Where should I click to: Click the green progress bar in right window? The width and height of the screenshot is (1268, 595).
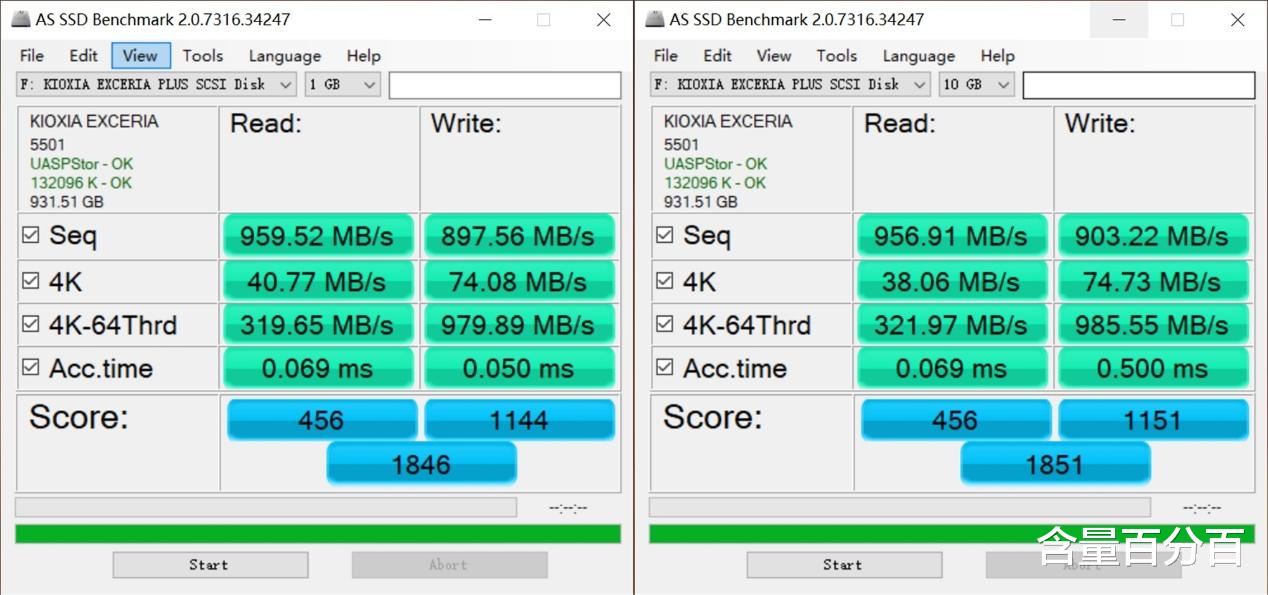point(952,534)
